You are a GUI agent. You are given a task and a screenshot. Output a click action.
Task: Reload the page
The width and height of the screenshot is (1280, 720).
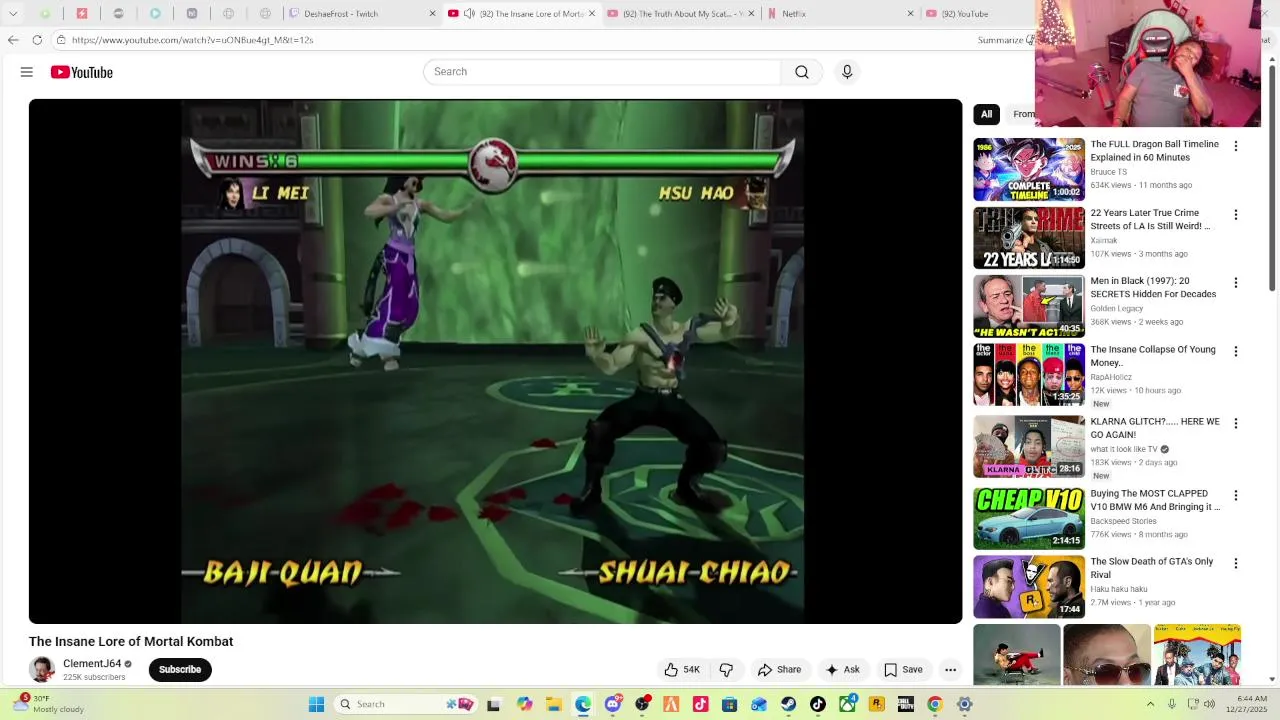click(x=37, y=40)
